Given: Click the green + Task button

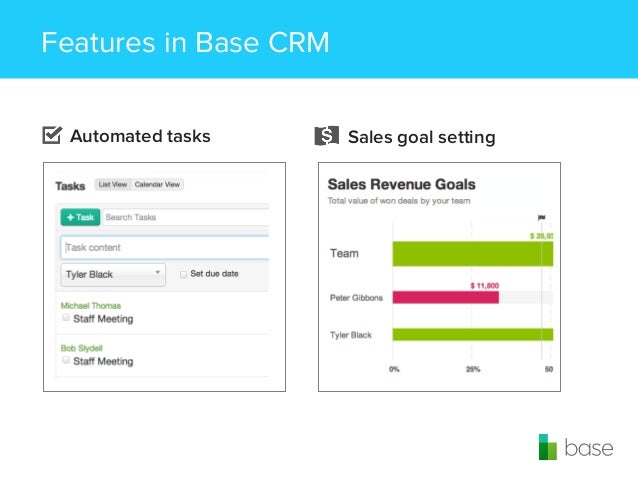Looking at the screenshot, I should (x=80, y=217).
